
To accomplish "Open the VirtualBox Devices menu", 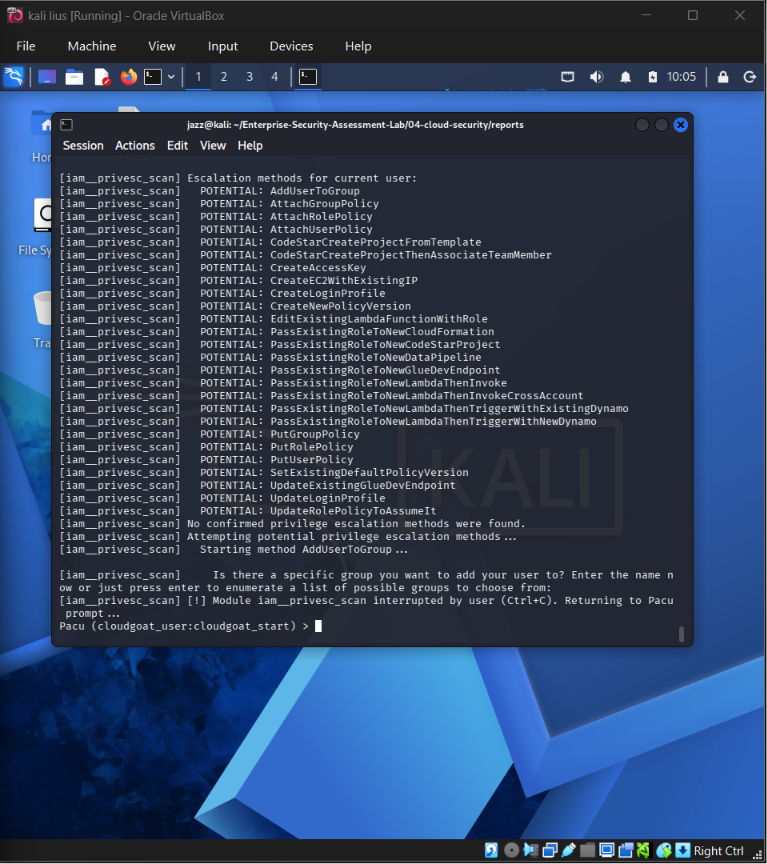I will point(291,46).
